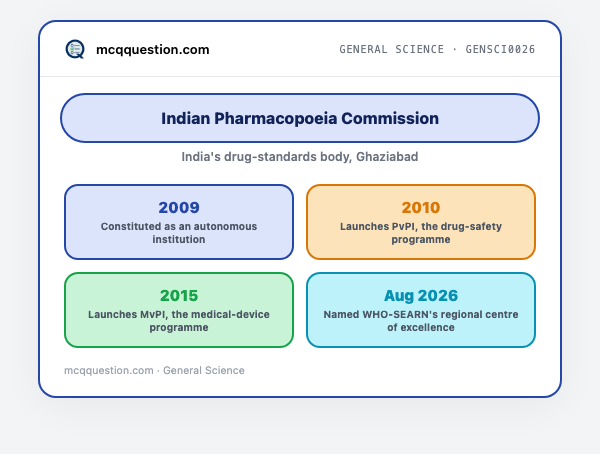600x454 pixels.
Task: Select the Indian Pharmacopoeia Commission title pill
Action: click(300, 118)
